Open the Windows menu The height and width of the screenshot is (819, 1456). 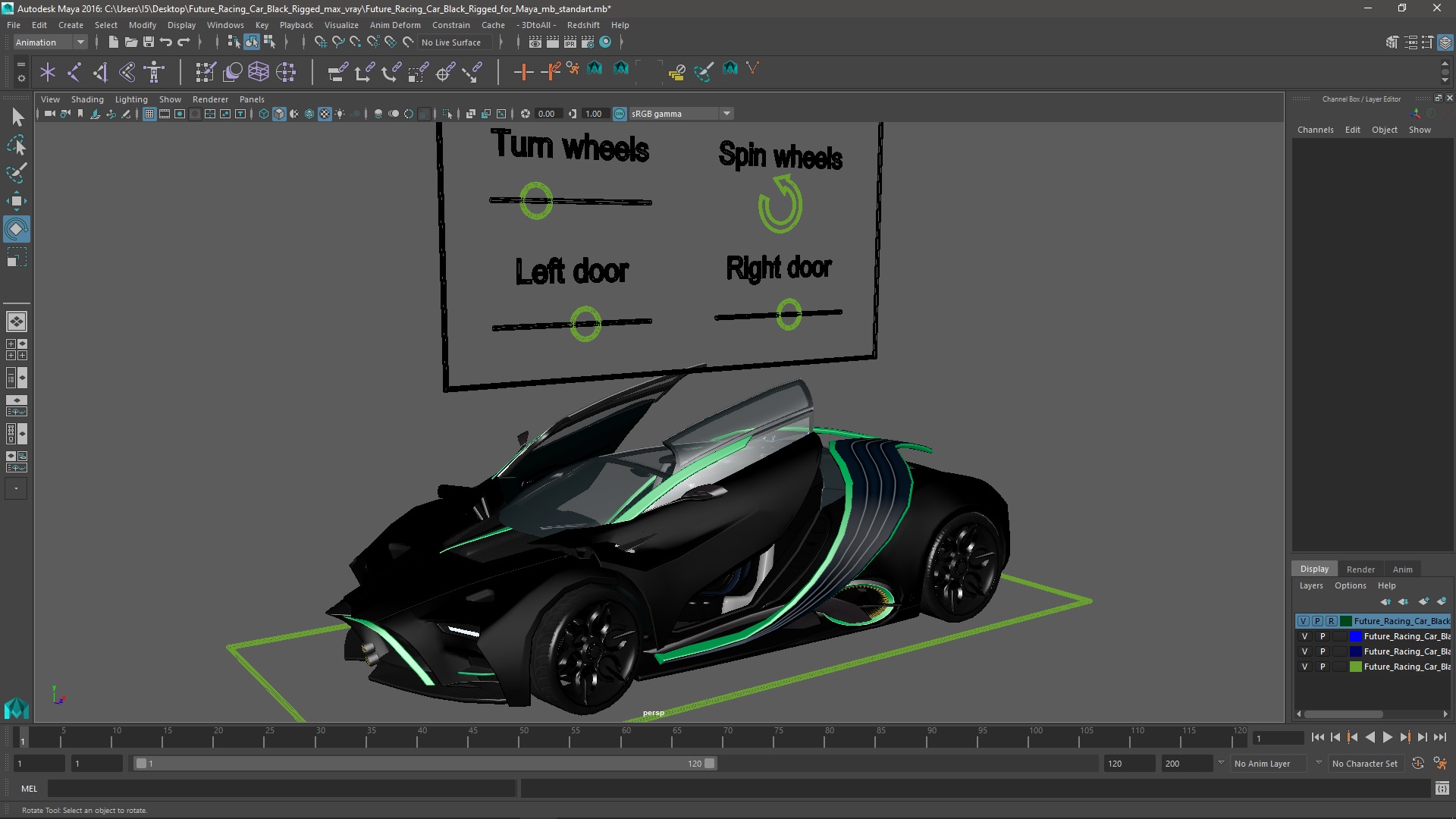click(225, 25)
